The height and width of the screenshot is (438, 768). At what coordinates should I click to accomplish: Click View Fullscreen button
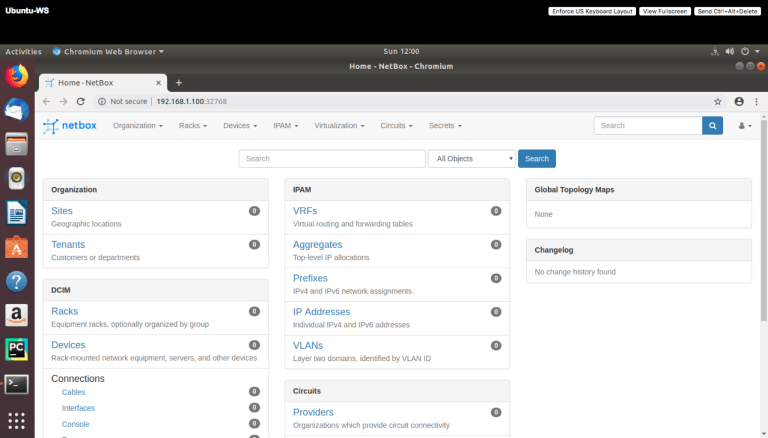click(665, 11)
